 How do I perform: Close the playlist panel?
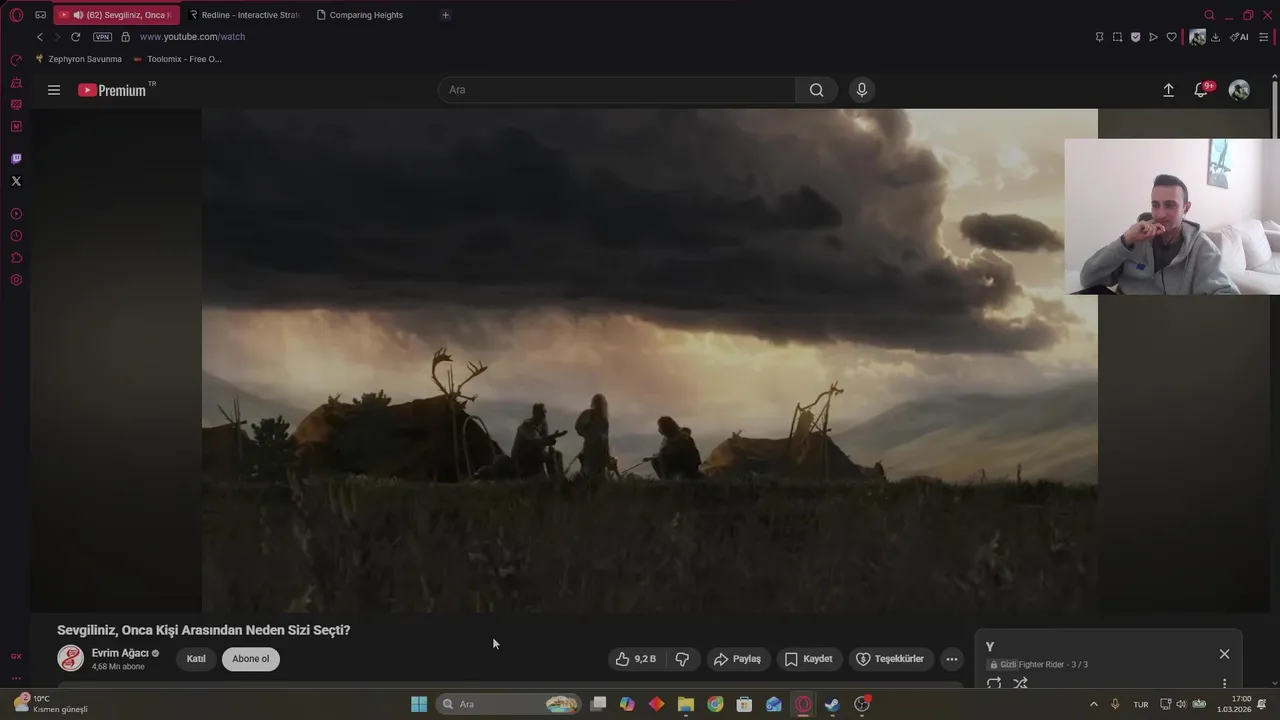click(x=1224, y=654)
